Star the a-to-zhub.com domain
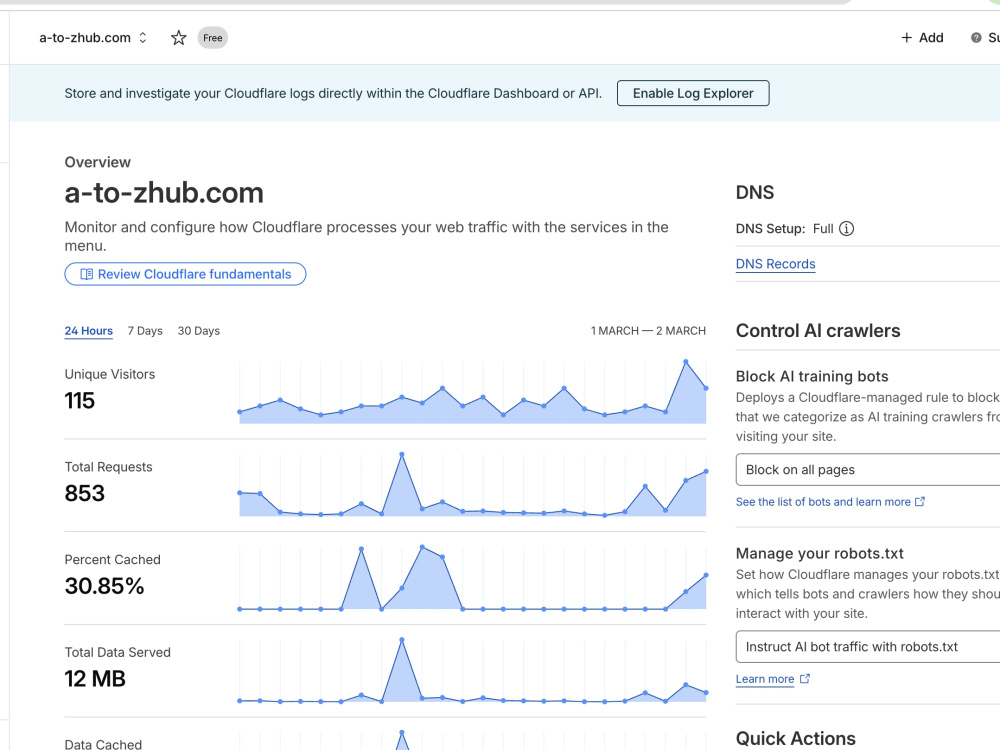The image size is (1000, 750). (x=179, y=38)
